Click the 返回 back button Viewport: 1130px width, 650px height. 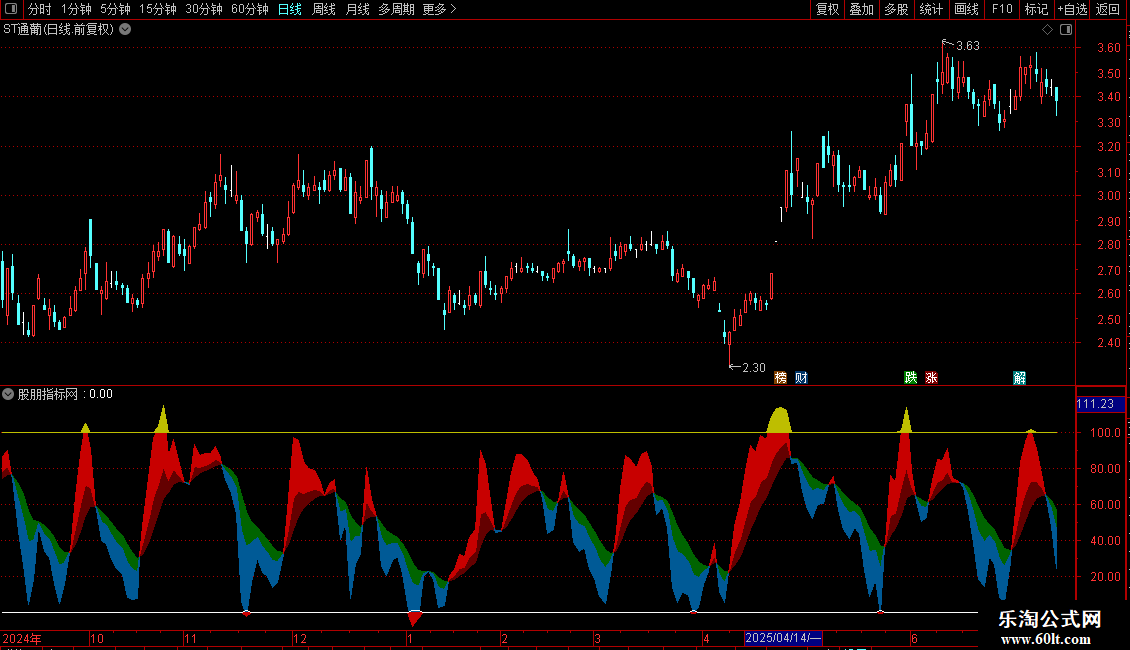click(x=1108, y=9)
